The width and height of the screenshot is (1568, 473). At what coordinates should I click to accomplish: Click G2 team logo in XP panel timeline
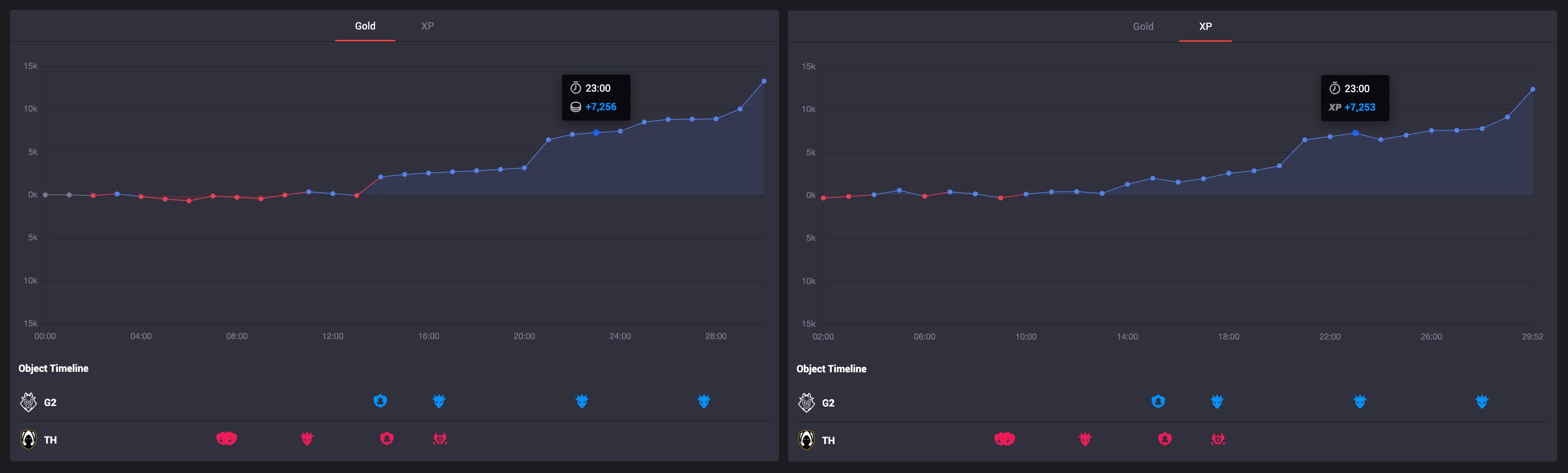(x=806, y=402)
